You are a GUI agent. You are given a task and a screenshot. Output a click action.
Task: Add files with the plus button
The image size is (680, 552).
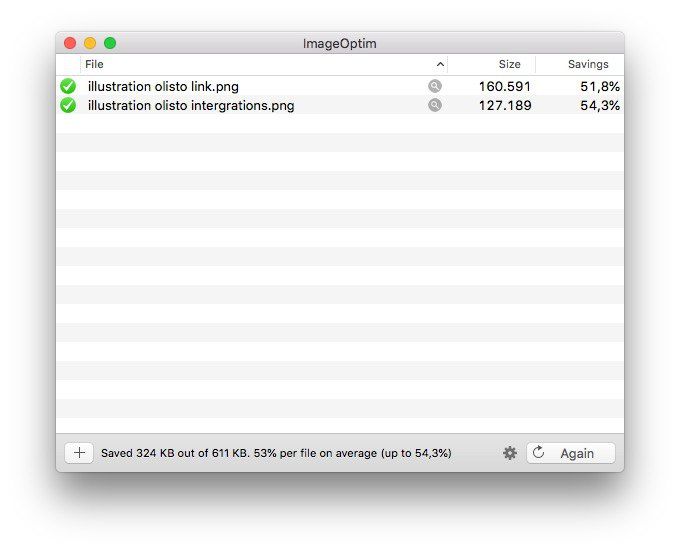point(79,453)
